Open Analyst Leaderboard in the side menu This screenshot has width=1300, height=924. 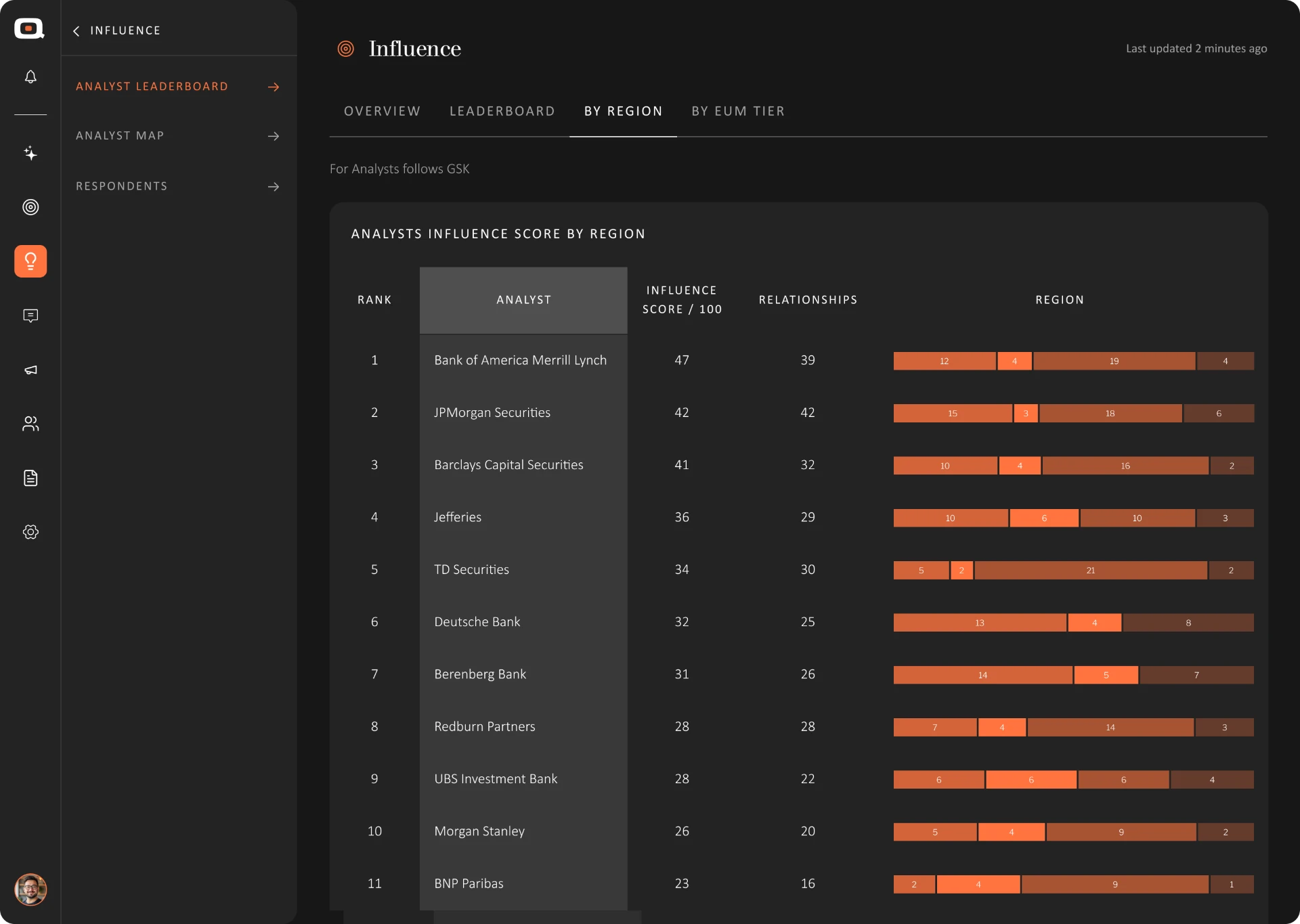(152, 87)
